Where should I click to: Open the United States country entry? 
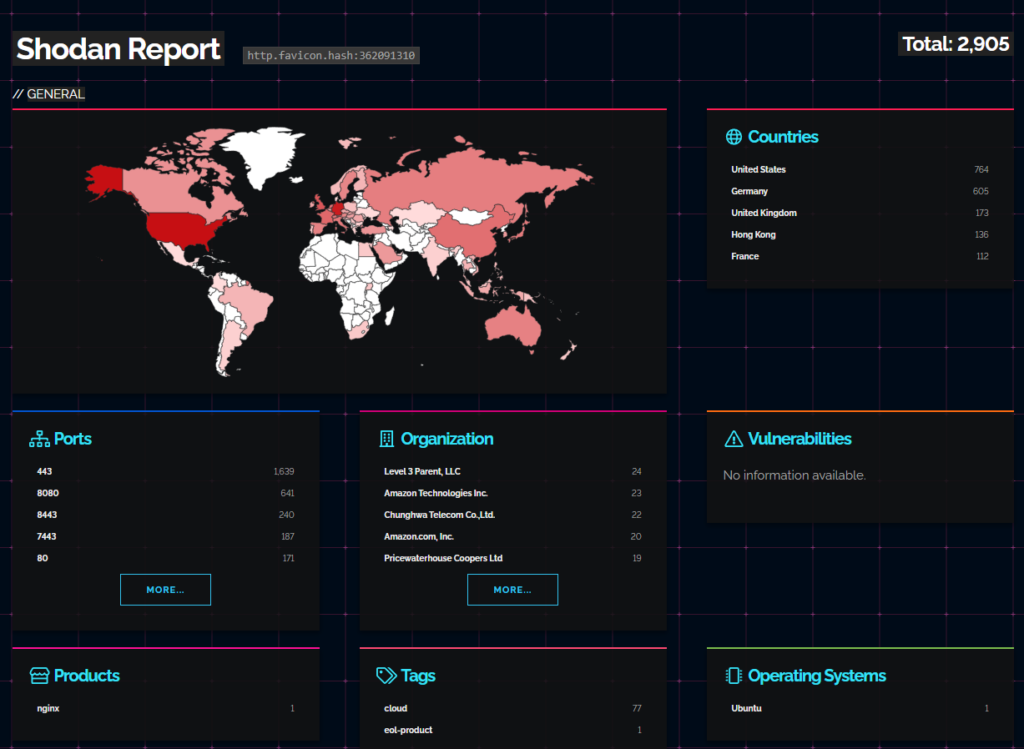pyautogui.click(x=758, y=170)
